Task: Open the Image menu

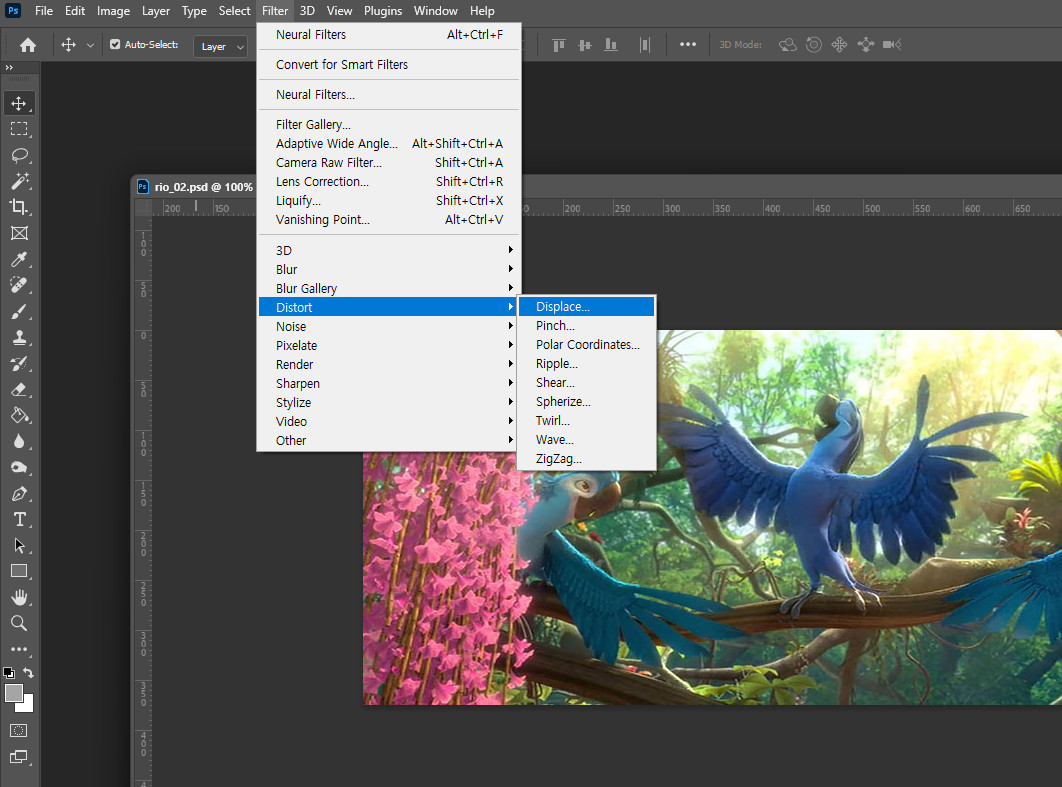Action: (113, 11)
